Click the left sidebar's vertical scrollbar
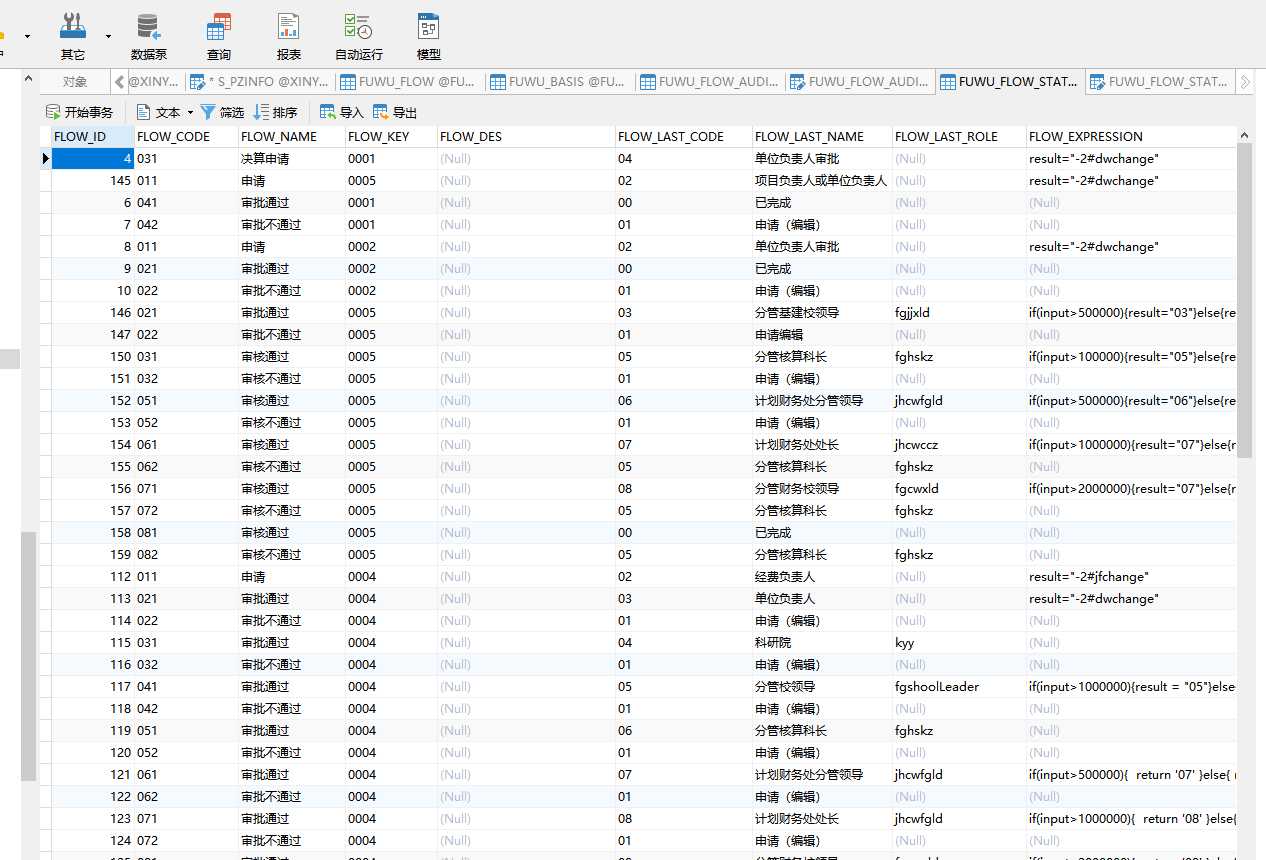The image size is (1266, 860). (x=28, y=655)
